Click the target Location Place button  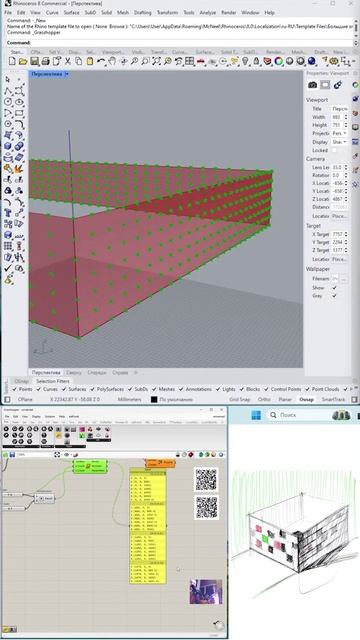click(340, 259)
